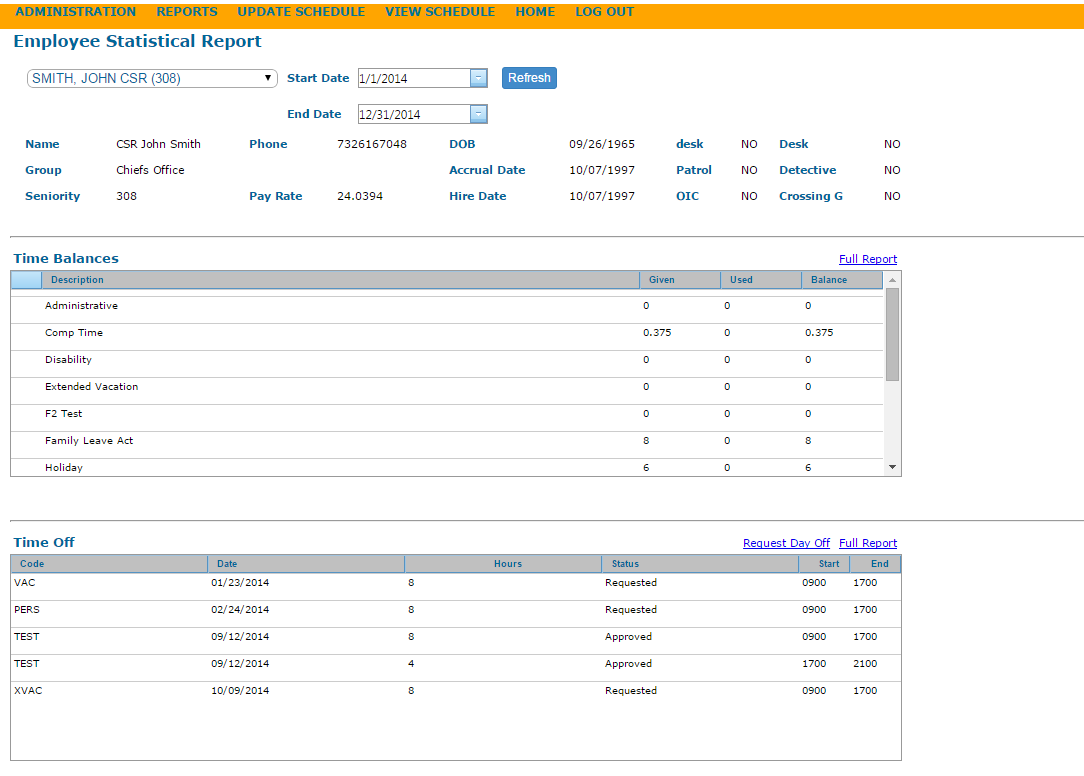Sort Time Off by Date column

click(306, 564)
